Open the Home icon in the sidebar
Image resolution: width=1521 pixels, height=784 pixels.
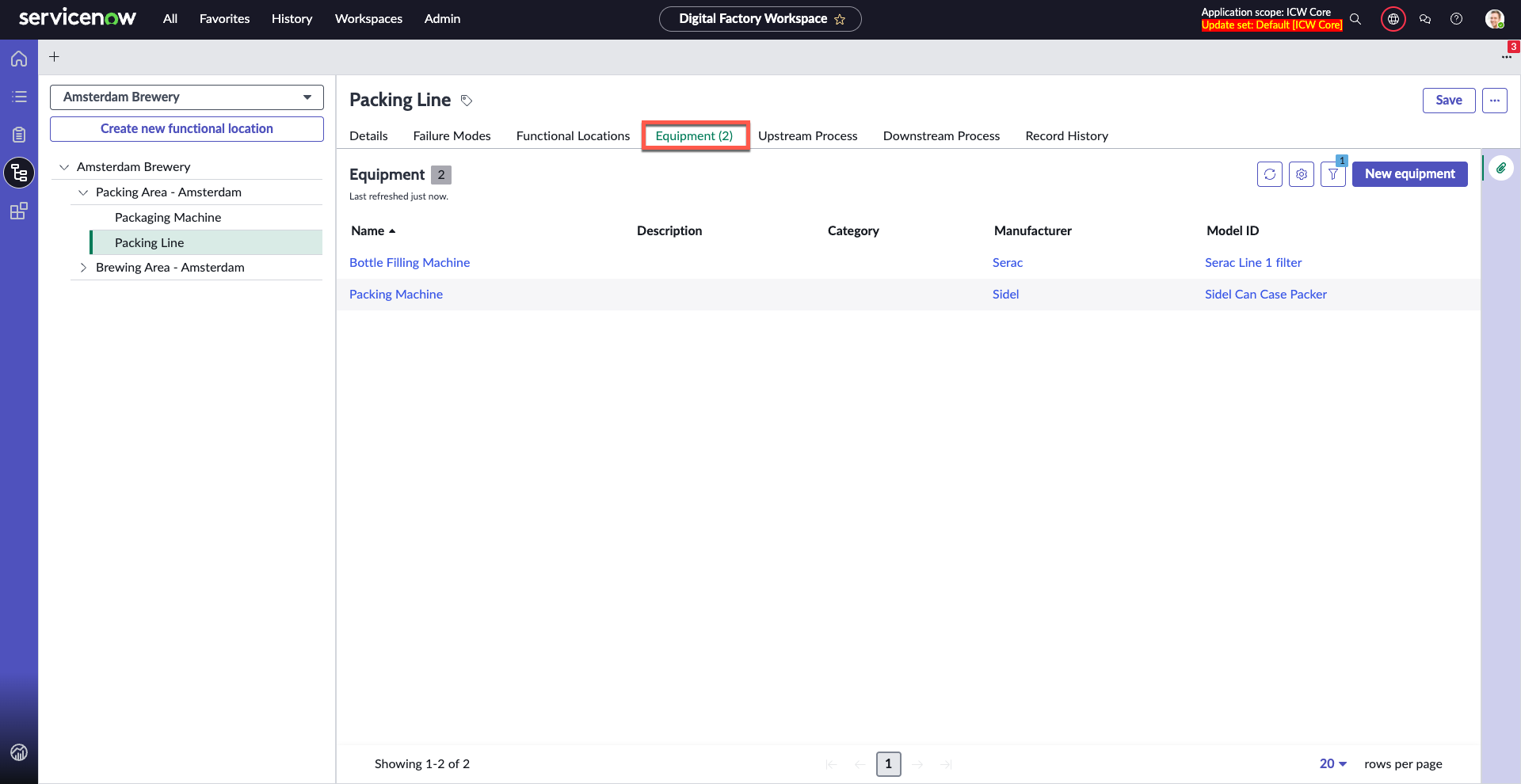(19, 59)
